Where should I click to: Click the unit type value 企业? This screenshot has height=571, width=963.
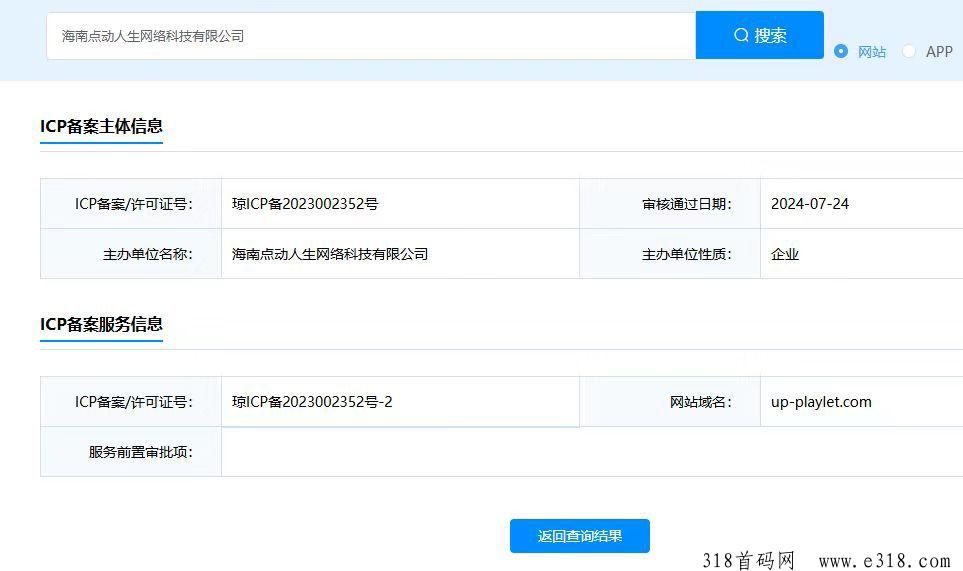(785, 254)
